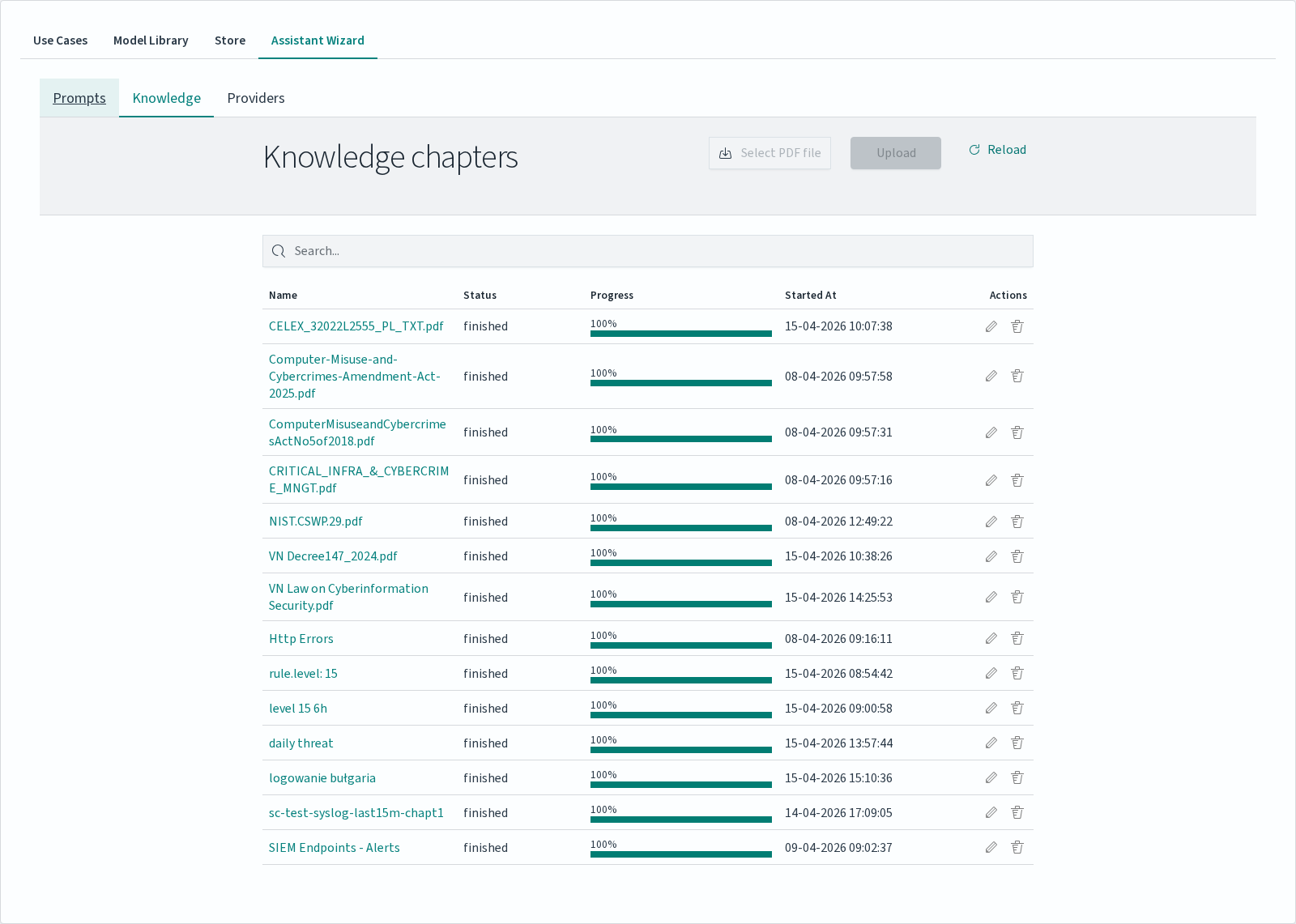1296x924 pixels.
Task: Edit the logowanie bułgaria entry
Action: (x=991, y=777)
